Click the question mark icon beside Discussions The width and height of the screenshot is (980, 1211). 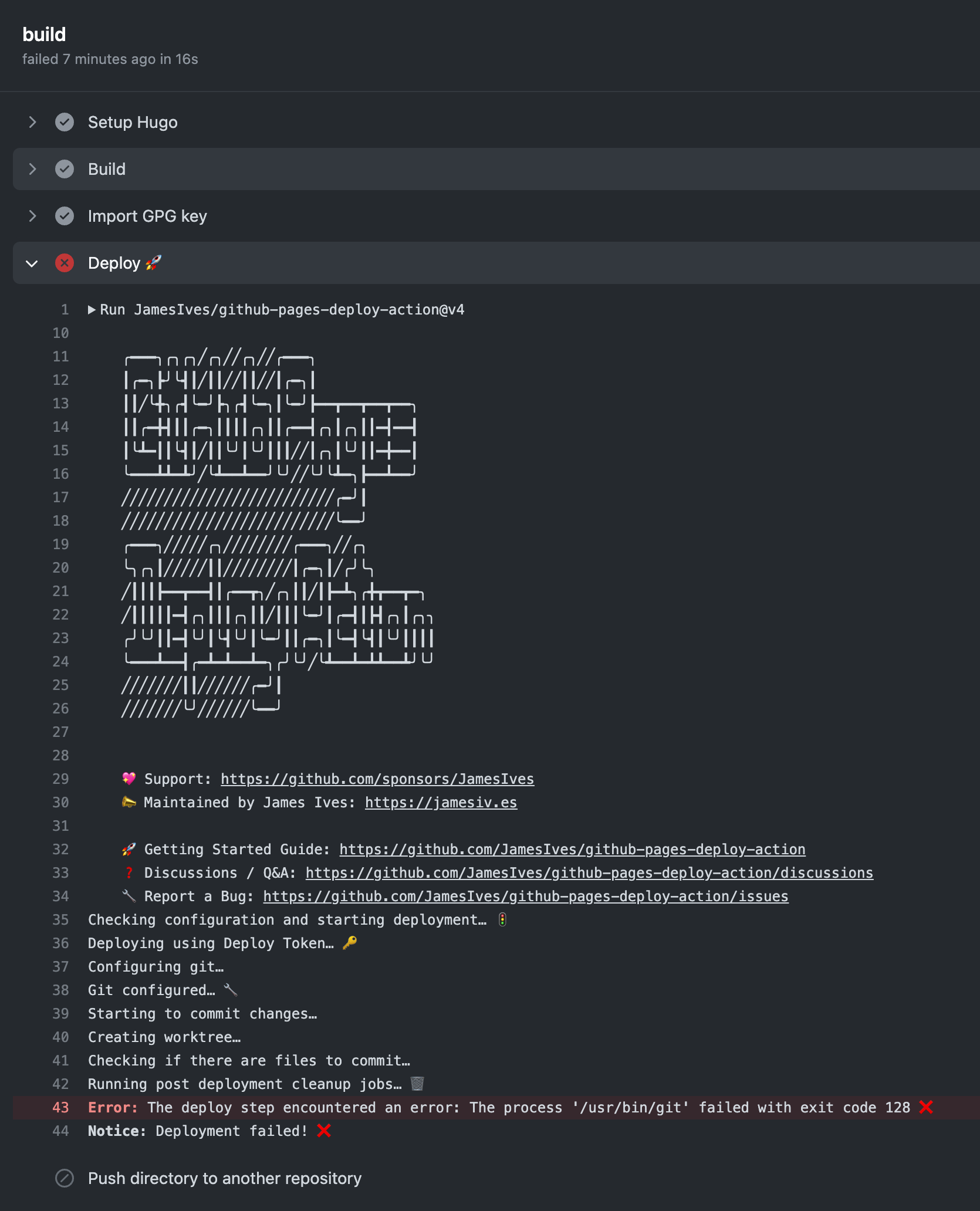point(129,872)
